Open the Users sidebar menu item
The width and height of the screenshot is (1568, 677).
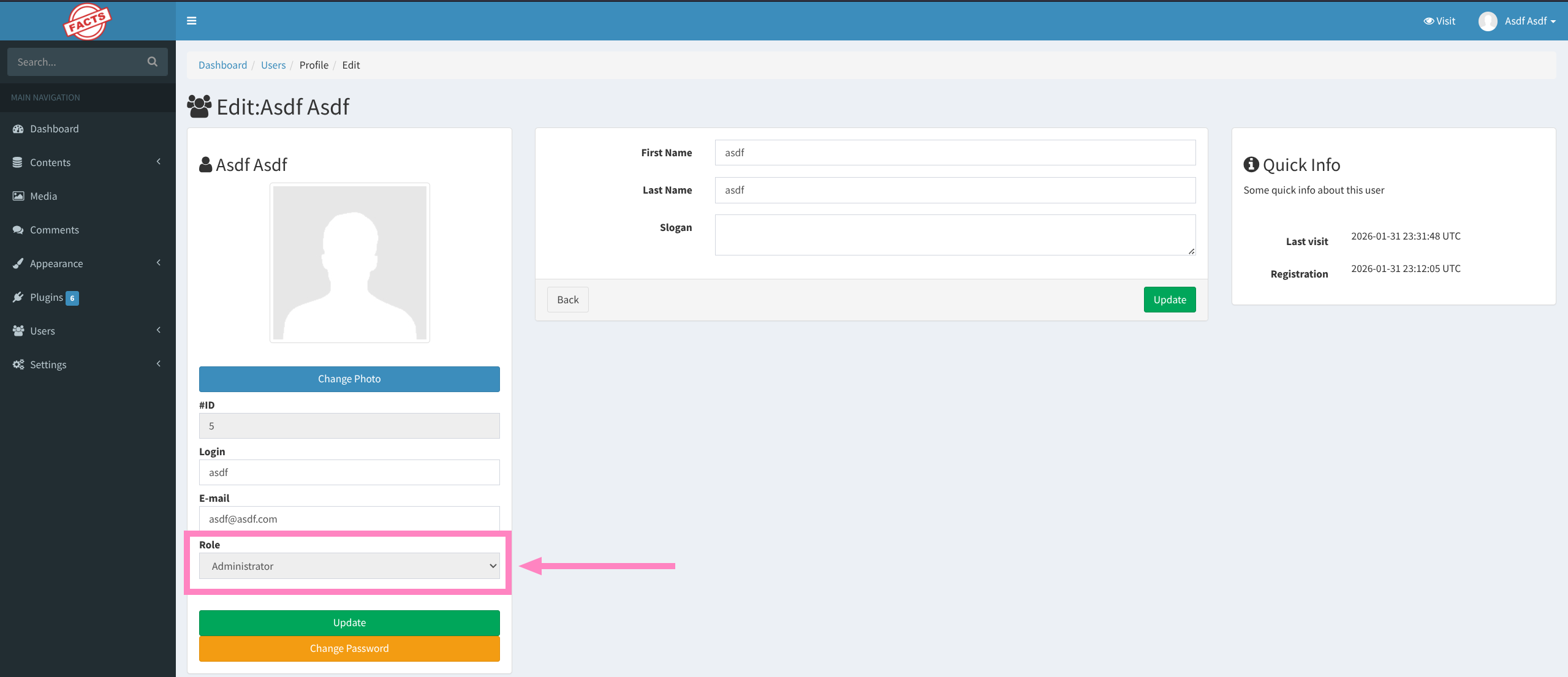(x=43, y=331)
